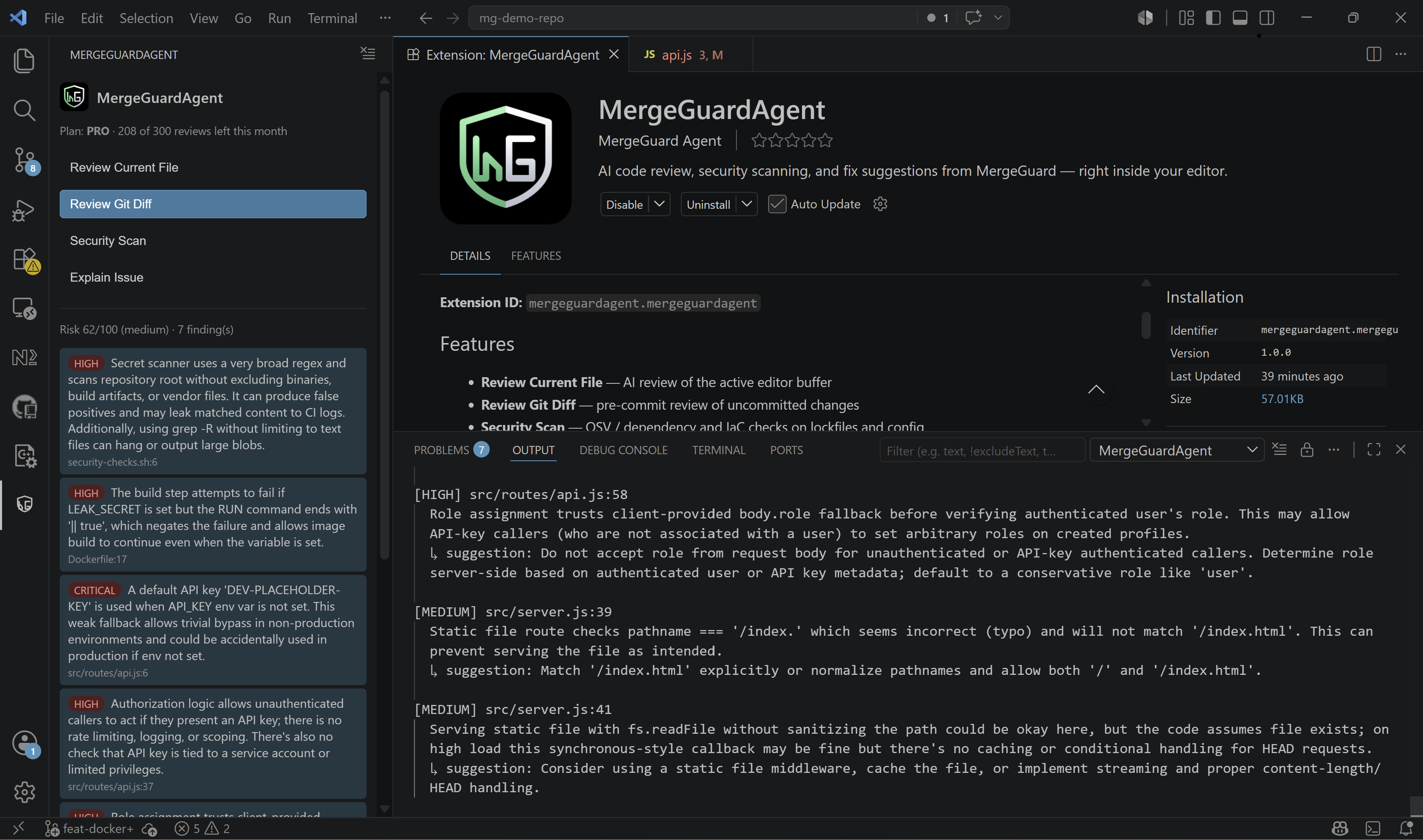Expand chat dropdown chevron in title bar

click(x=998, y=18)
